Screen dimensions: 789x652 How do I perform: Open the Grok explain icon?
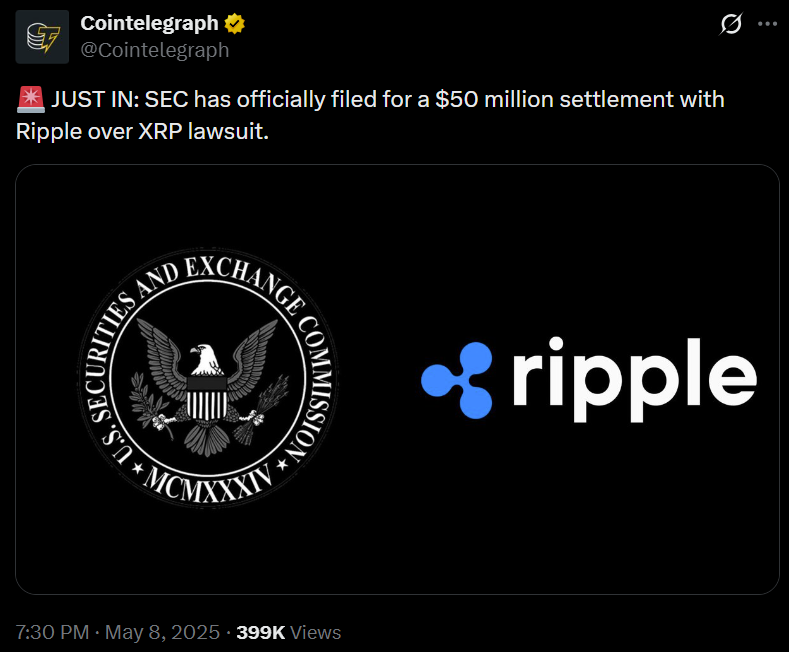pos(731,24)
